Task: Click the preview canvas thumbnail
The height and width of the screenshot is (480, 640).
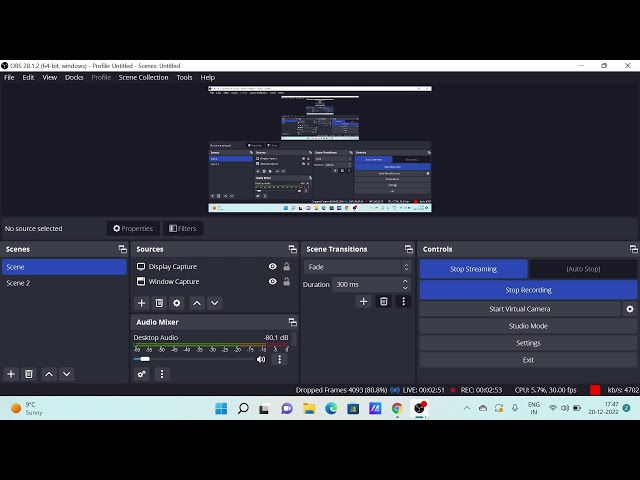Action: tap(320, 149)
